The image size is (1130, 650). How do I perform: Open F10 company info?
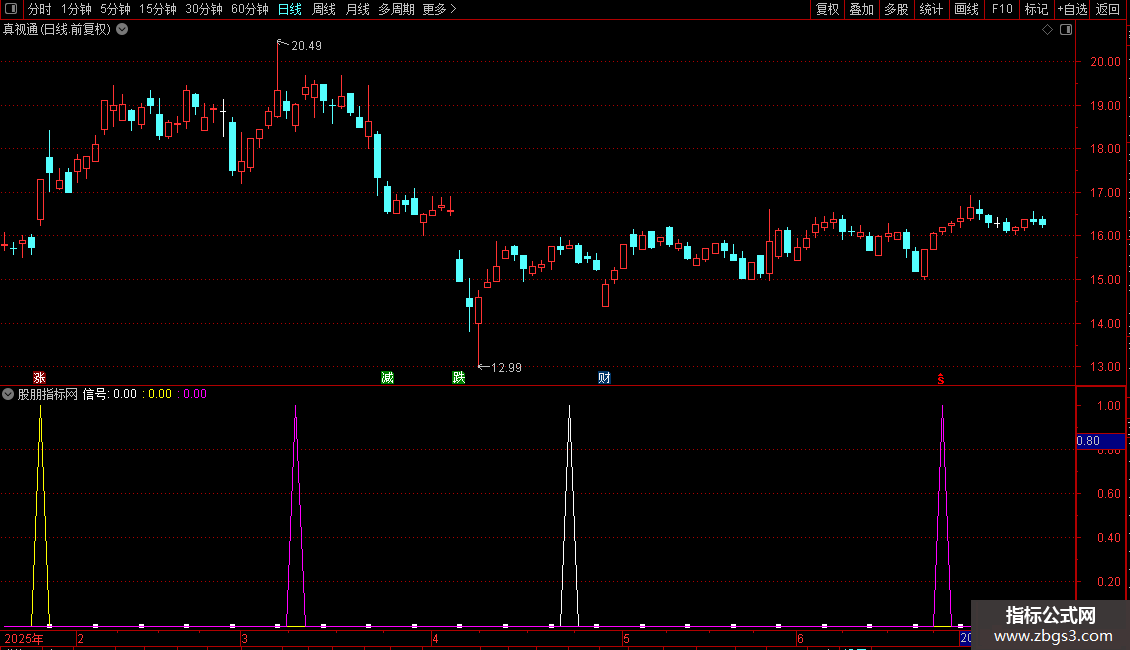1002,9
